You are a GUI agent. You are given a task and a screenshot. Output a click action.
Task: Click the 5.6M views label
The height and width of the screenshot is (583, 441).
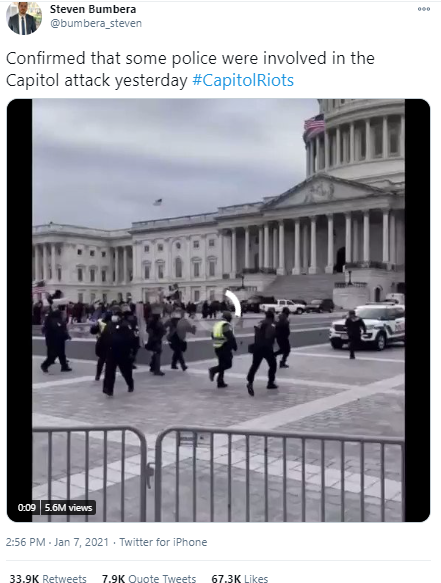[x=68, y=508]
